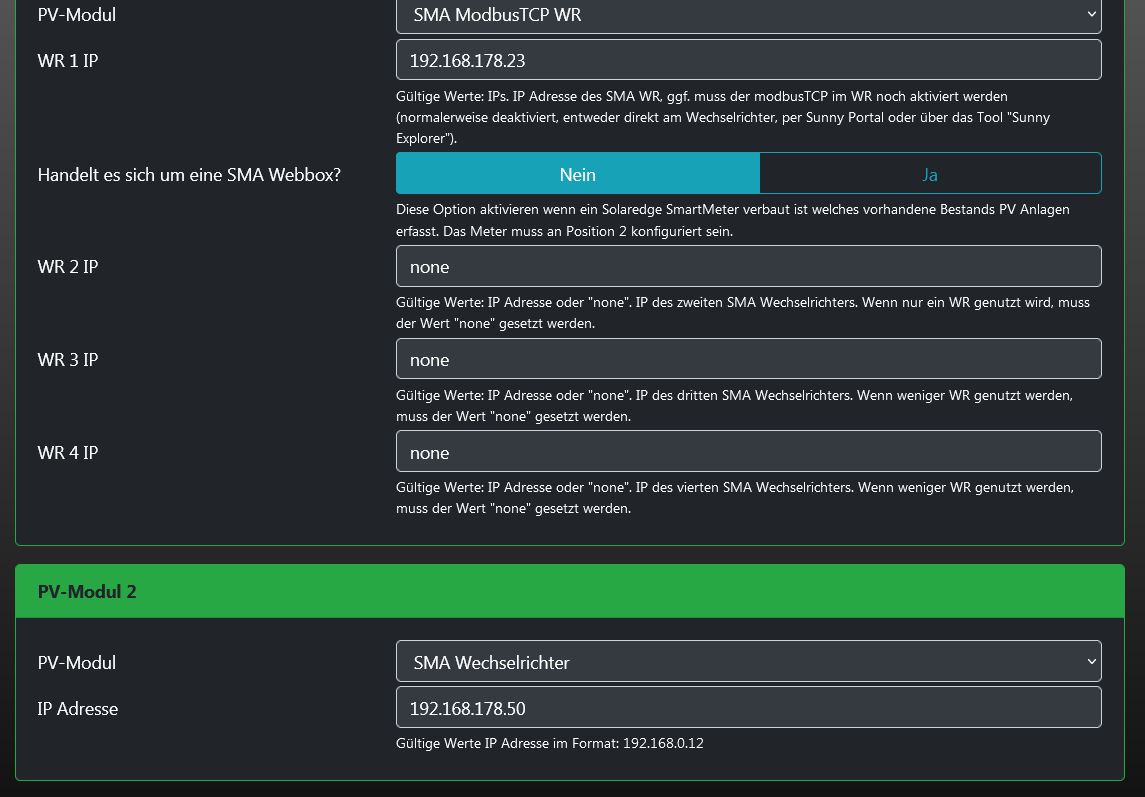Click the SMA Webbox question label

click(x=189, y=175)
